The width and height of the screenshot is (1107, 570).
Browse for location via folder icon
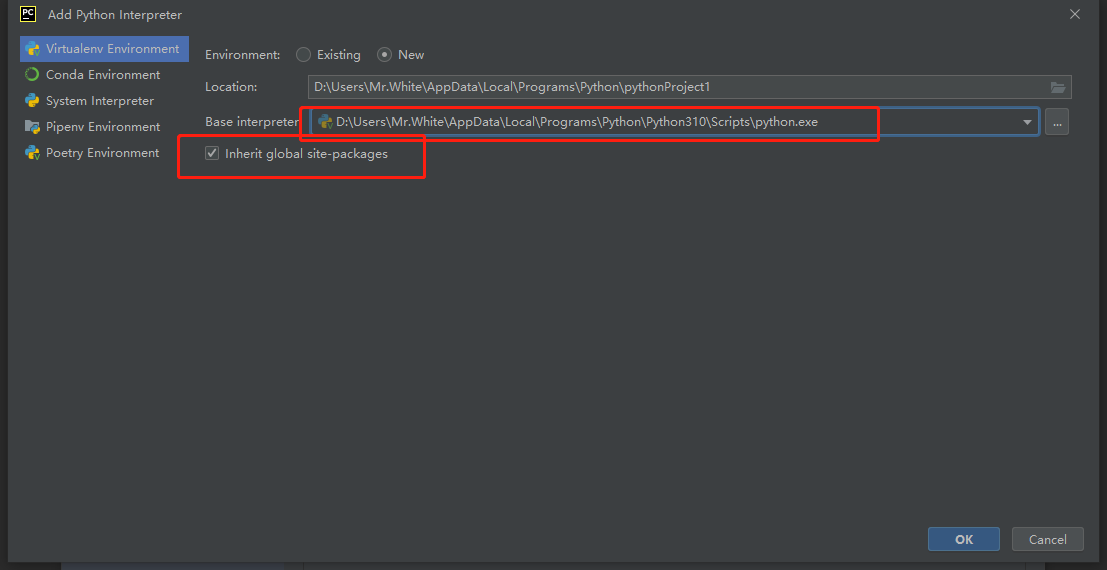pos(1057,87)
